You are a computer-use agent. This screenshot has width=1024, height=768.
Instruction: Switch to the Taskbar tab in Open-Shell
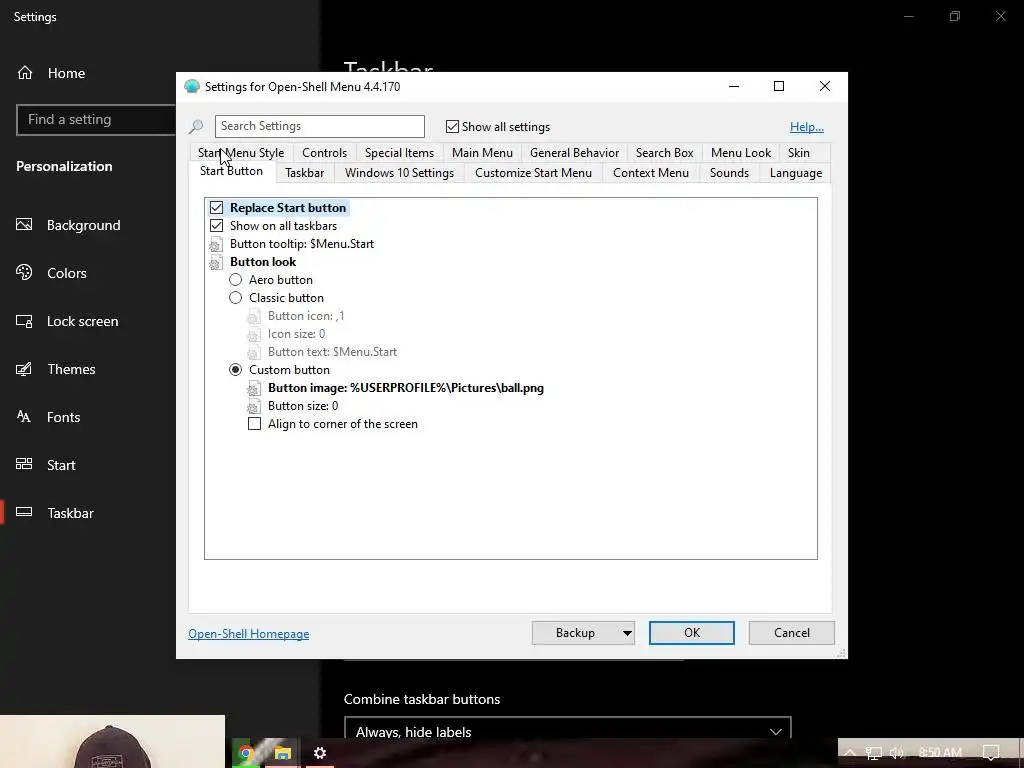[304, 173]
